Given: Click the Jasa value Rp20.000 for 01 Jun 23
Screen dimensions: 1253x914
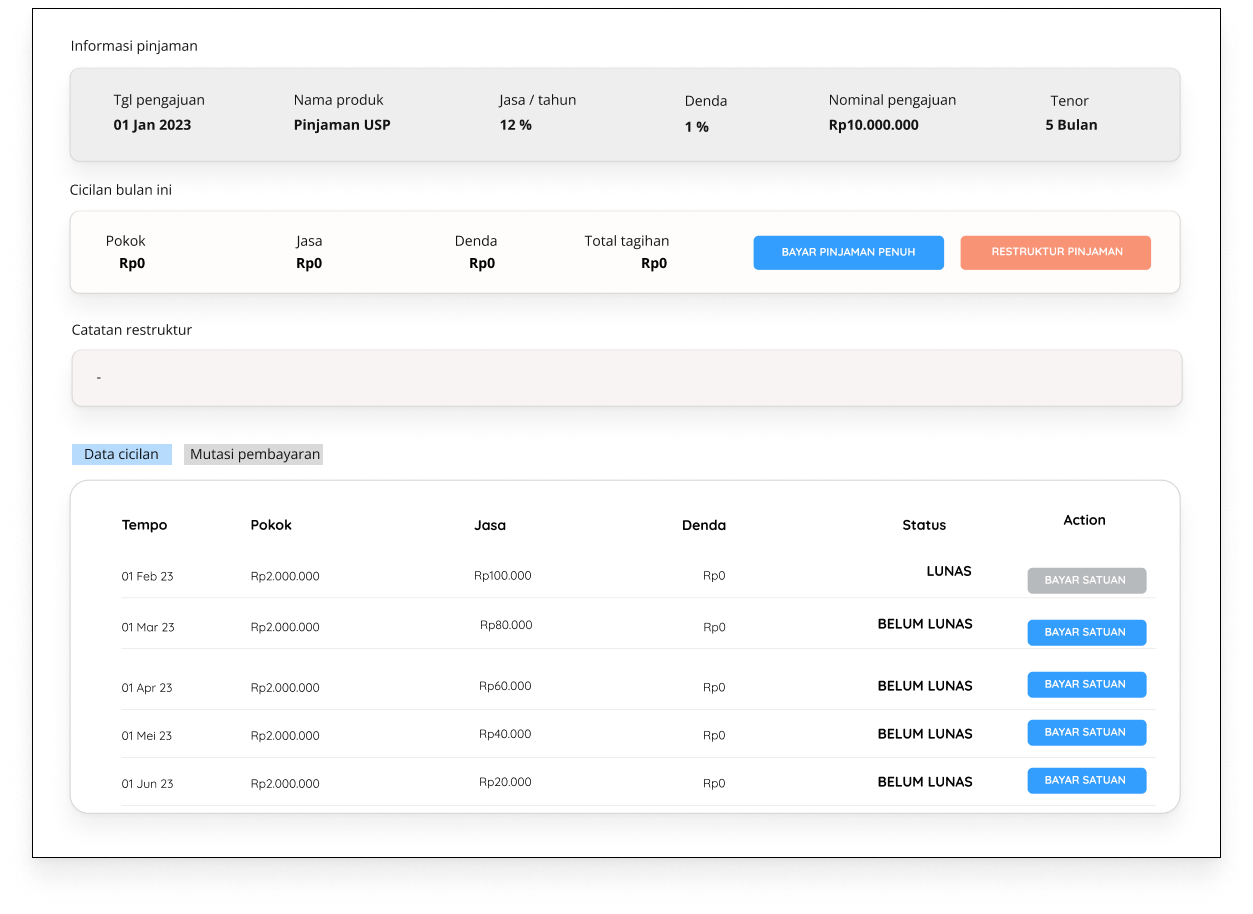Looking at the screenshot, I should (504, 782).
